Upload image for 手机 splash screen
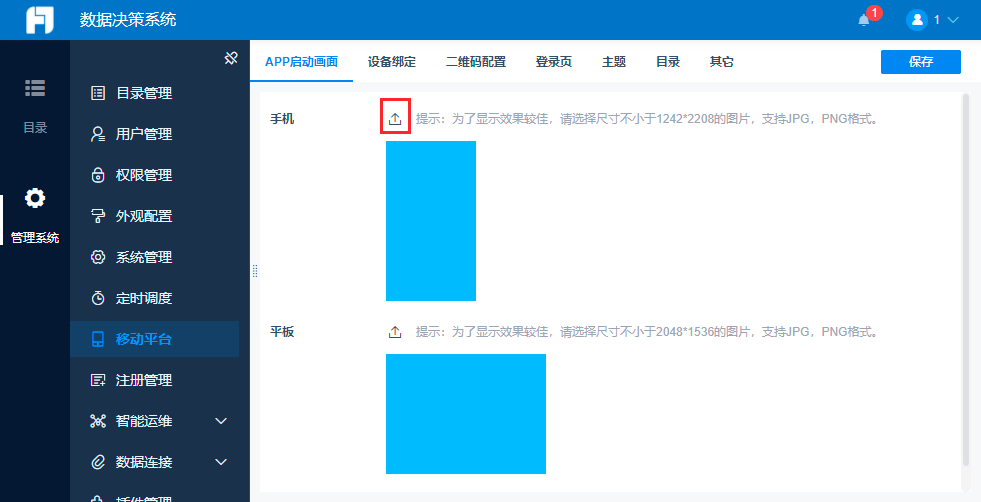Image resolution: width=981 pixels, height=502 pixels. coord(395,118)
